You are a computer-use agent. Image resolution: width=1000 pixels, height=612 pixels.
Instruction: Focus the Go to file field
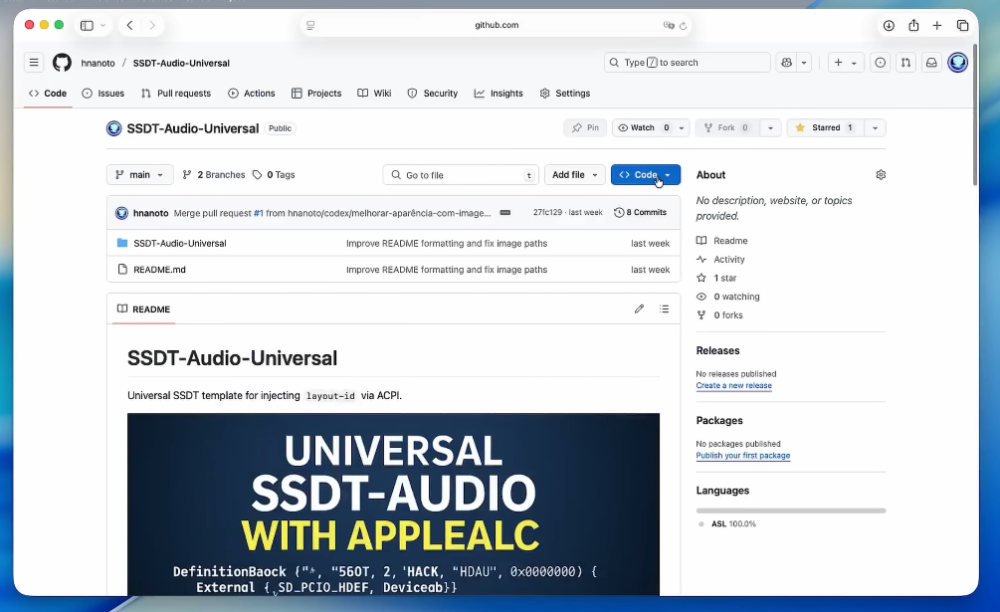tap(461, 175)
